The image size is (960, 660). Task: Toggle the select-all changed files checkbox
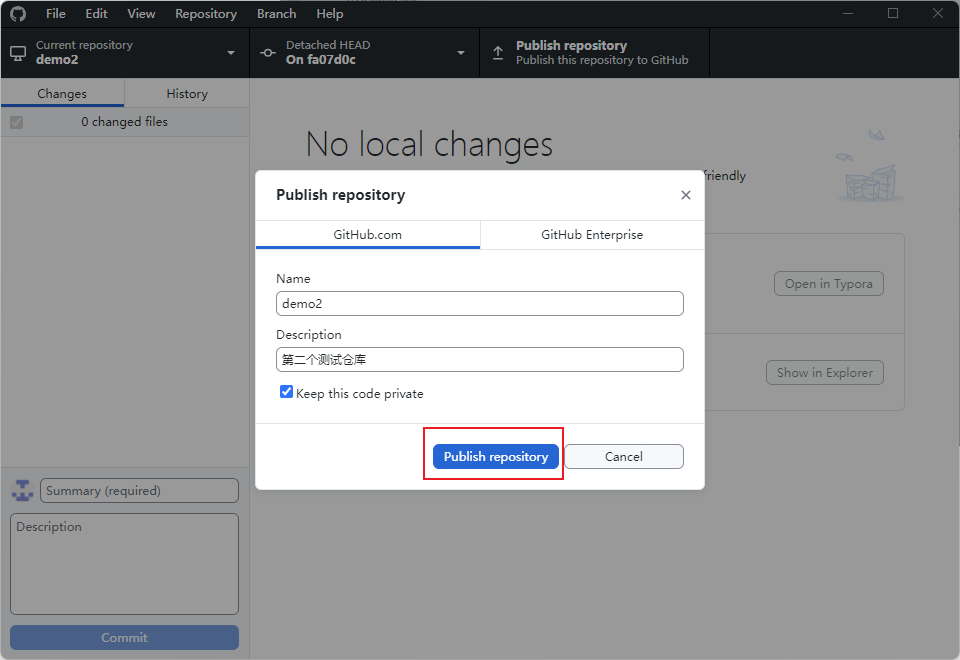pyautogui.click(x=16, y=122)
